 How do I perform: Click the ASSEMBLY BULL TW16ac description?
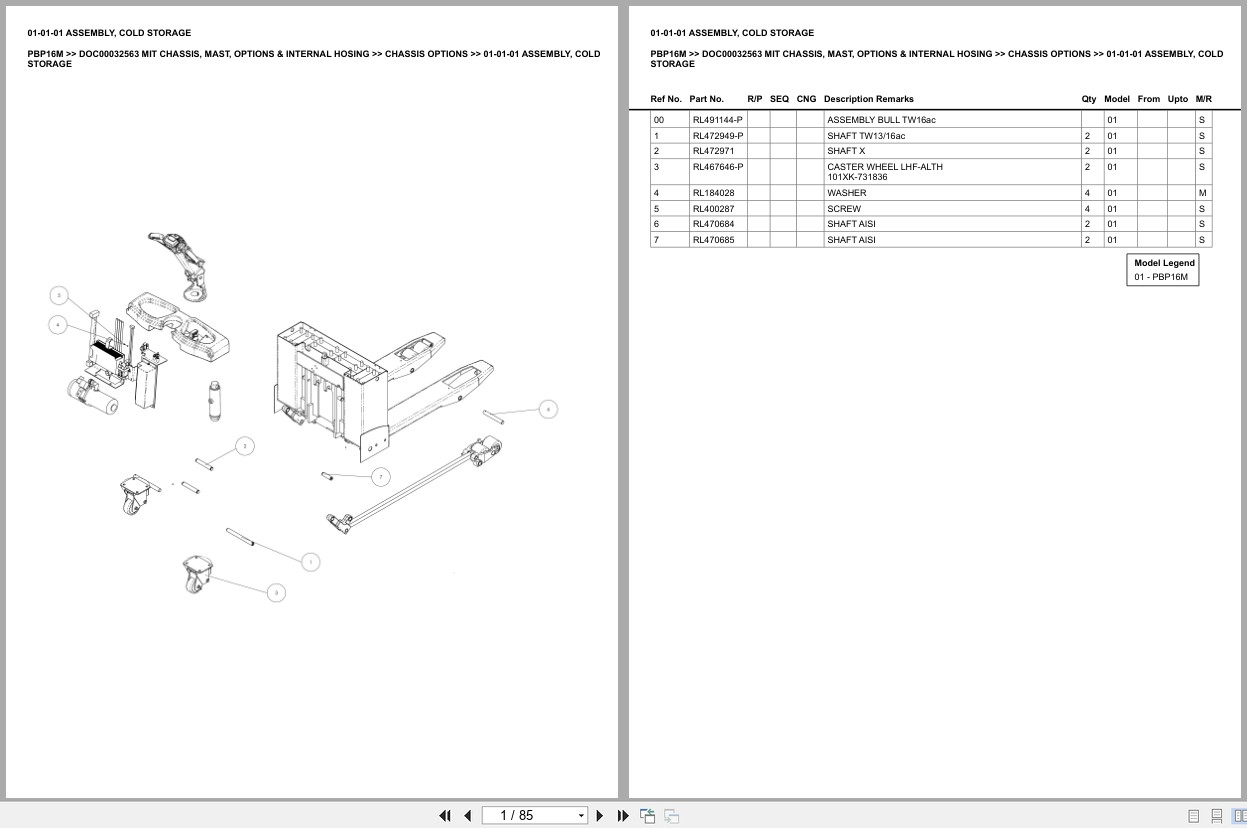881,120
